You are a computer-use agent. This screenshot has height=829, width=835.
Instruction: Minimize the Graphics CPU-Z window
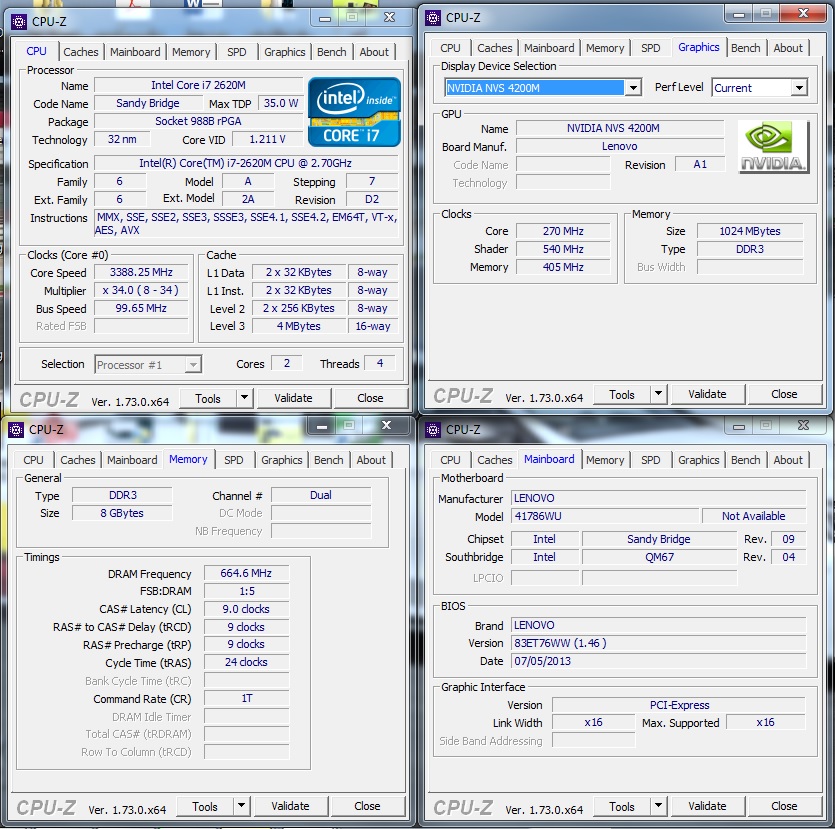pyautogui.click(x=739, y=14)
